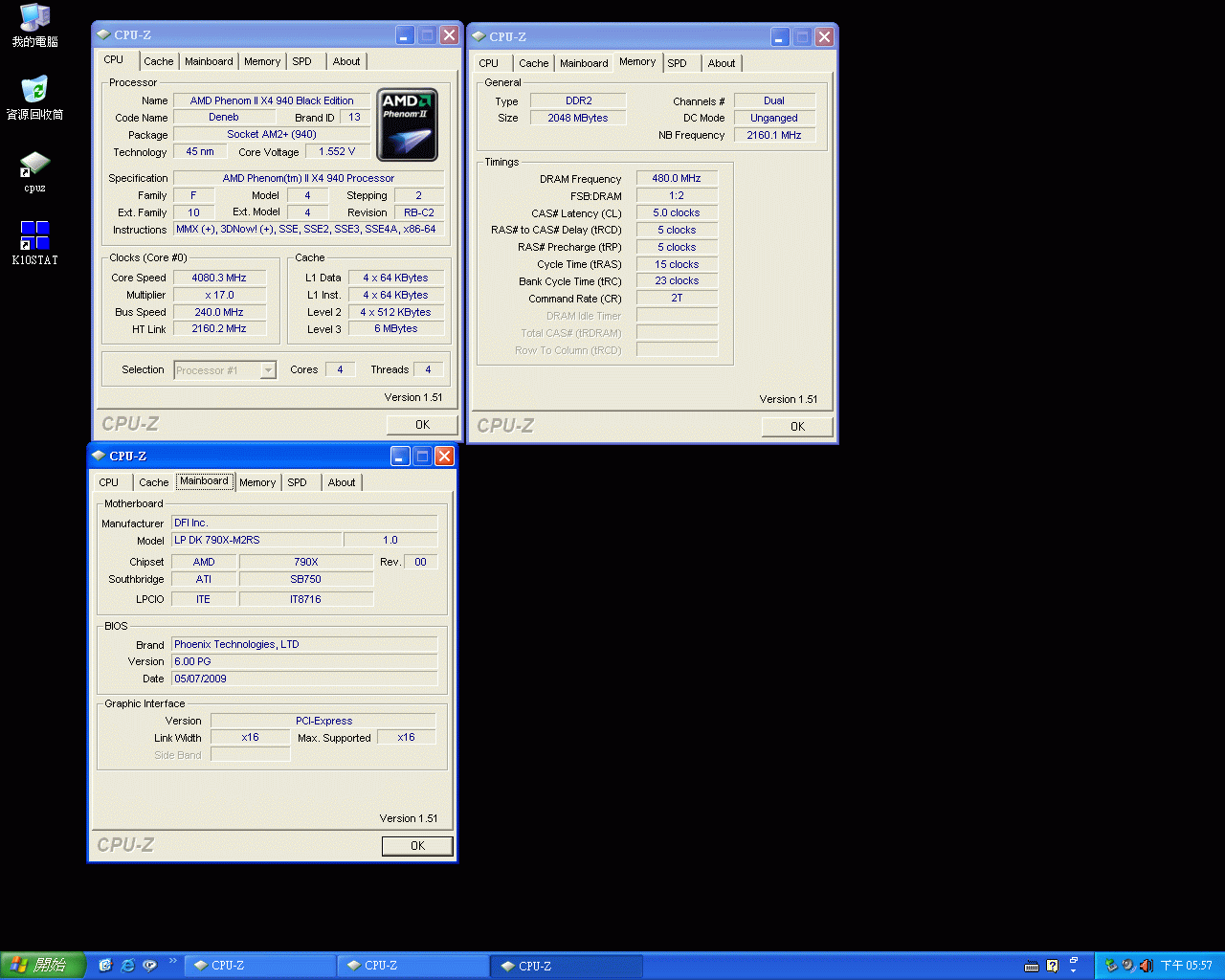Select the cpuz desktop shortcut

(x=34, y=171)
